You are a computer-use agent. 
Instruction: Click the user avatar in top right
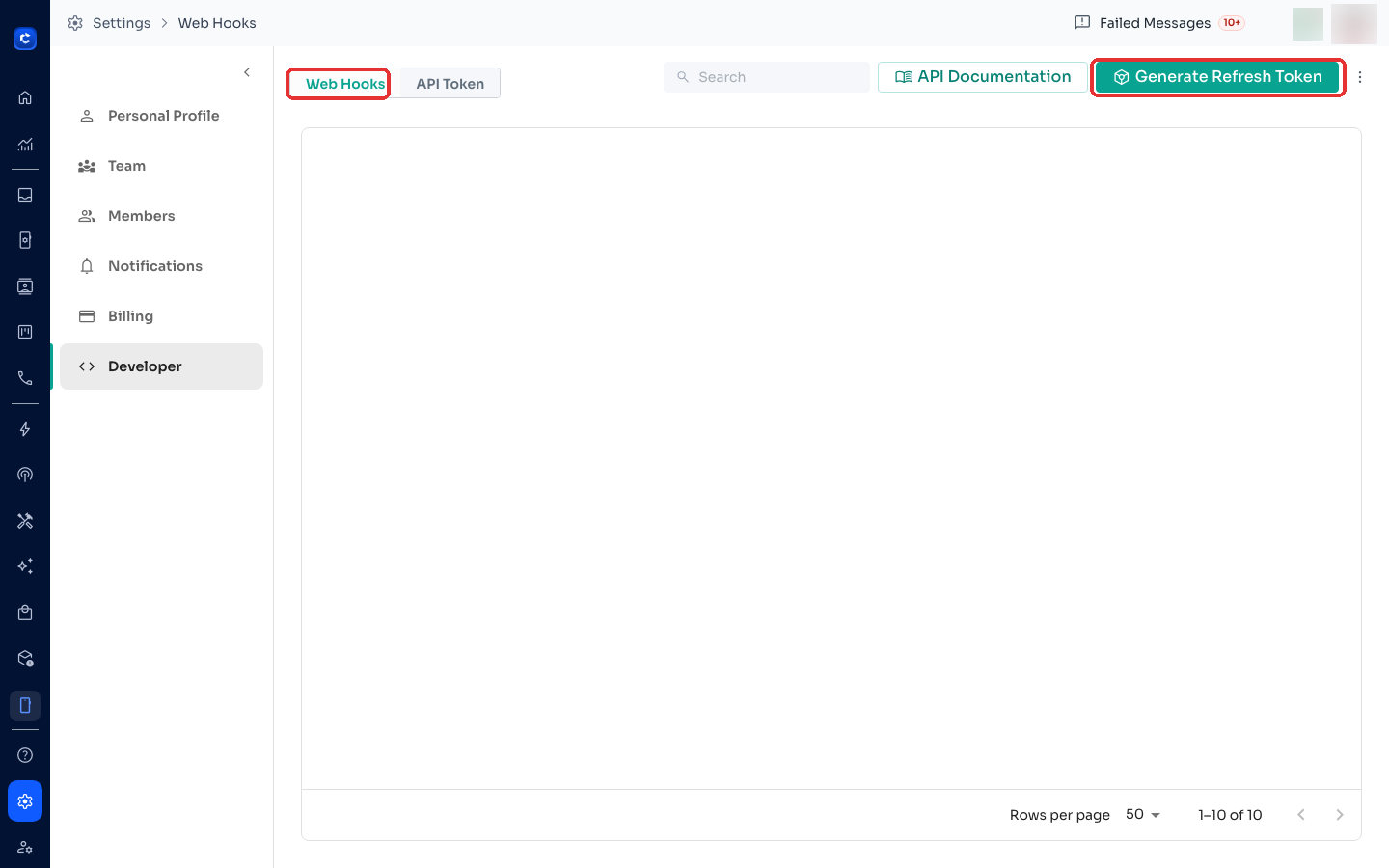[x=1354, y=24]
